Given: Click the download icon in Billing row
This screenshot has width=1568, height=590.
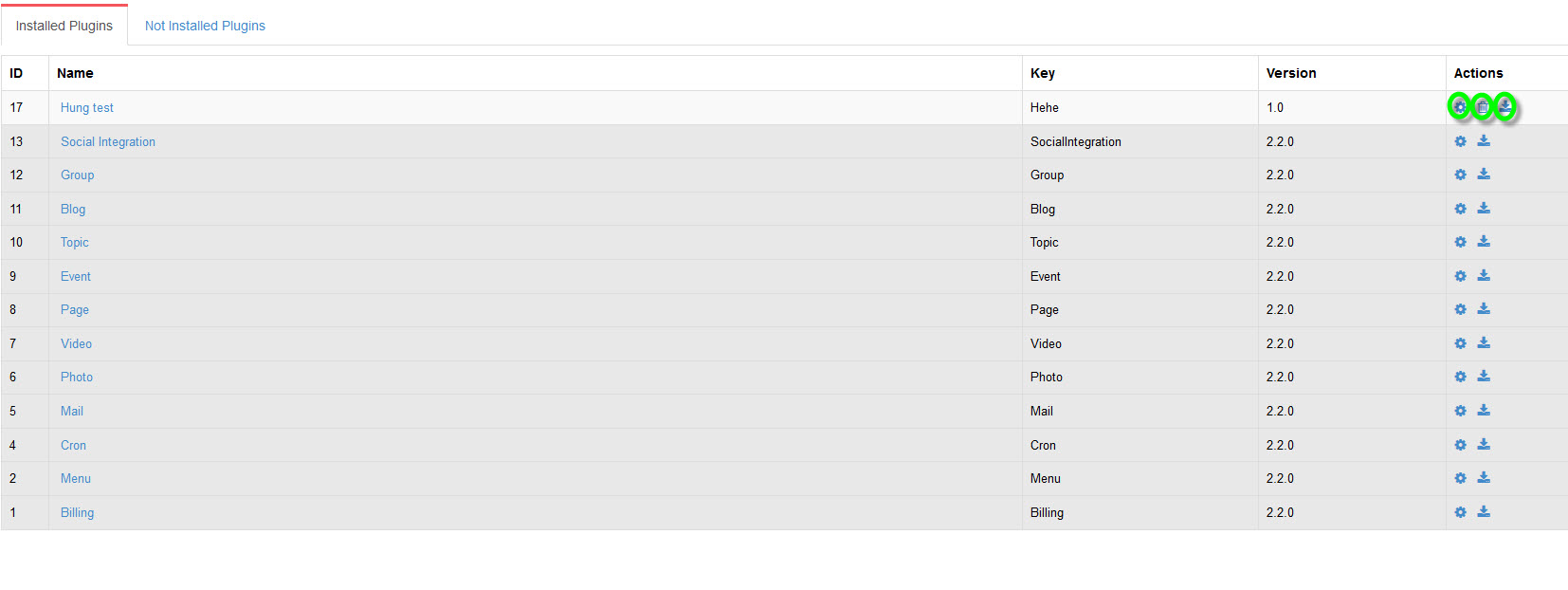Looking at the screenshot, I should 1484,512.
